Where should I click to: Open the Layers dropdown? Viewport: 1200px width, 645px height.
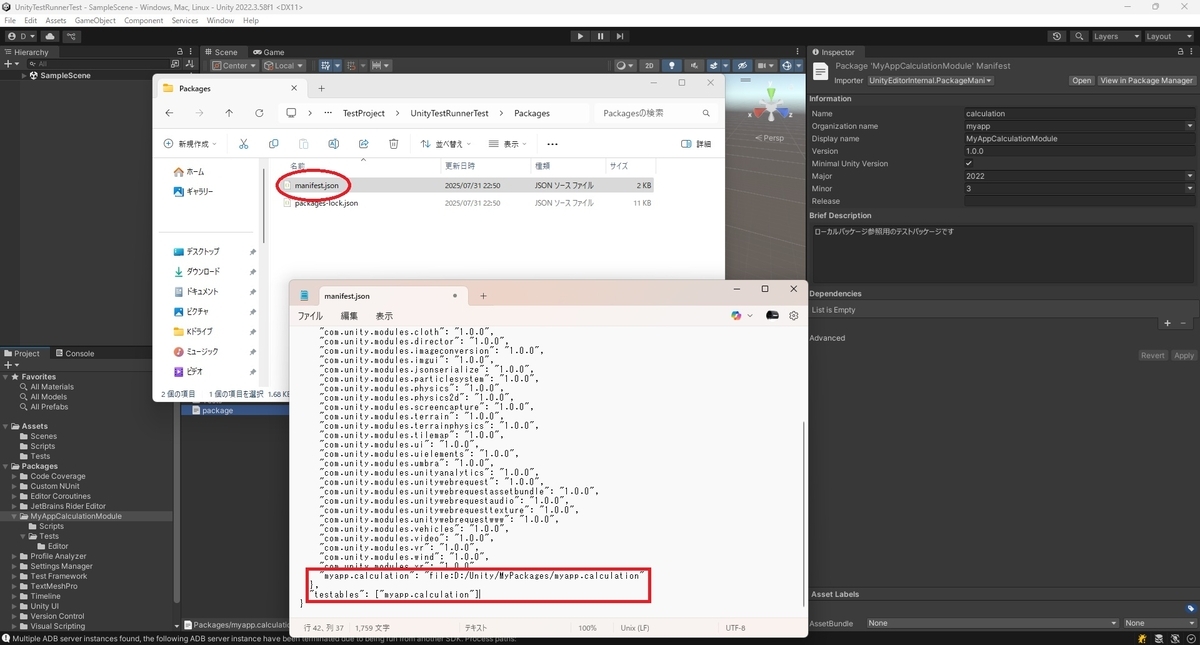click(1115, 36)
